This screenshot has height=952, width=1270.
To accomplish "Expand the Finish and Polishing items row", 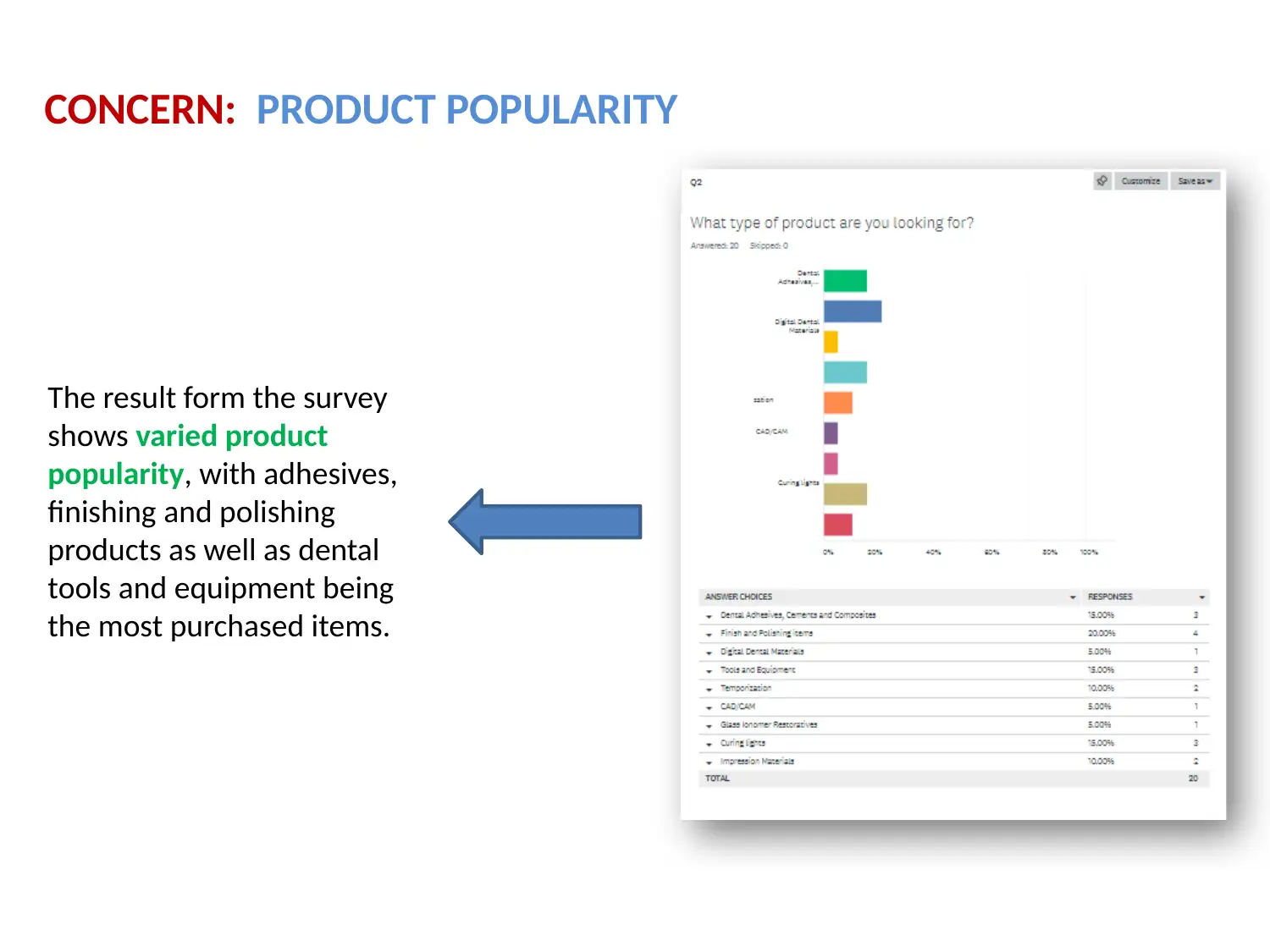I will point(709,635).
